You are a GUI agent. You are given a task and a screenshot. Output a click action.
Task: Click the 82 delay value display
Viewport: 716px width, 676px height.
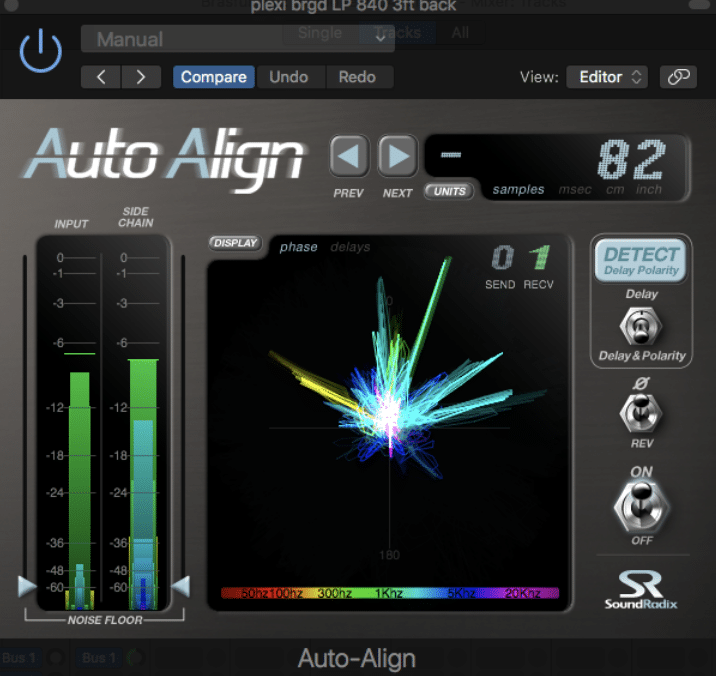tap(632, 160)
